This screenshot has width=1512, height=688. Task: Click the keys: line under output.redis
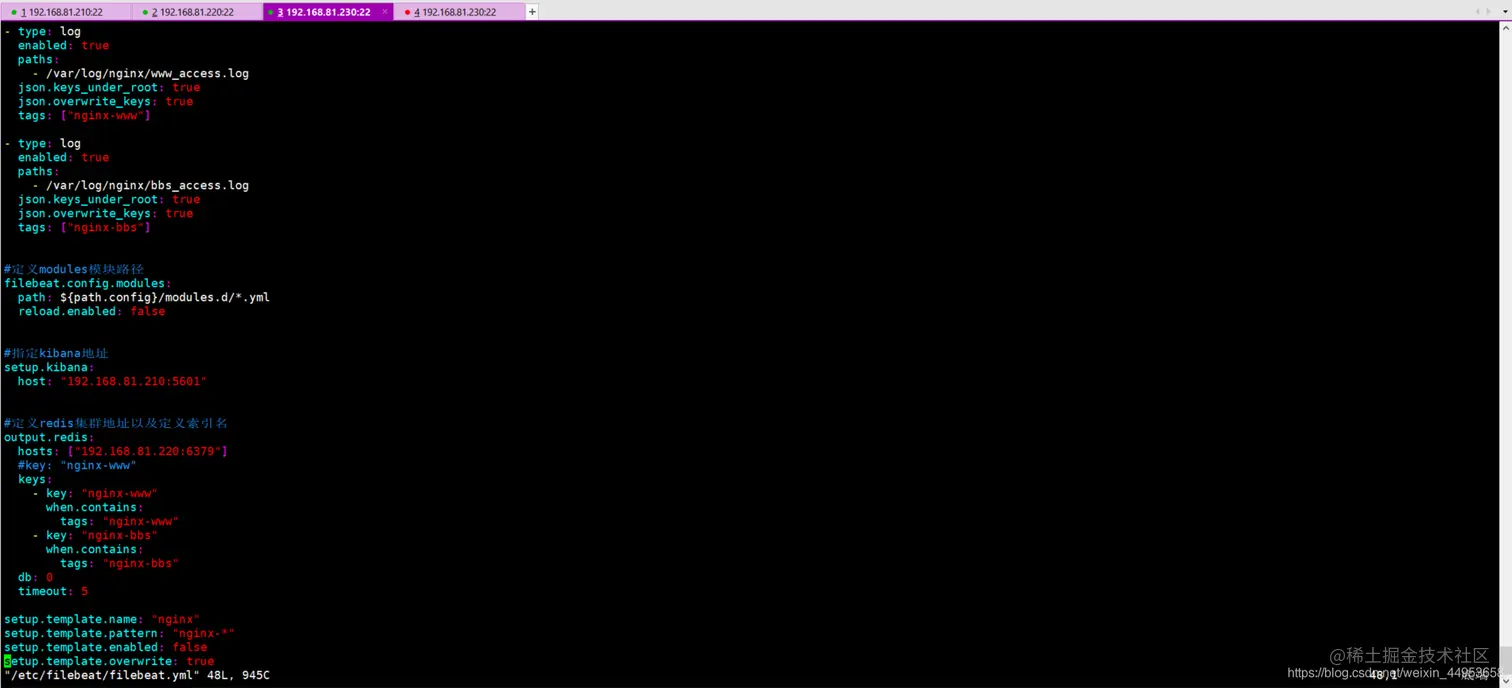[x=35, y=479]
